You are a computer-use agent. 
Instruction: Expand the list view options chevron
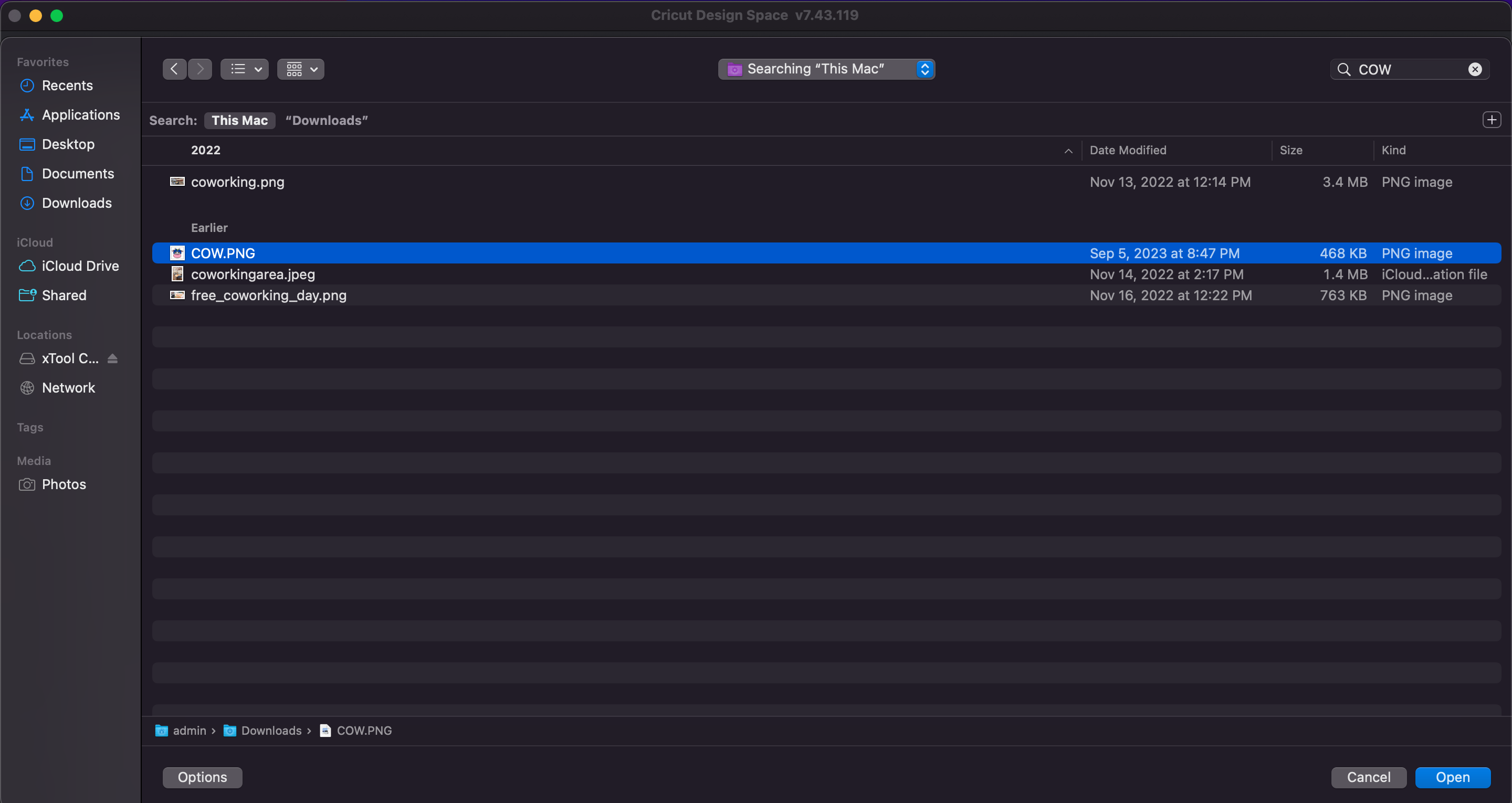[257, 68]
